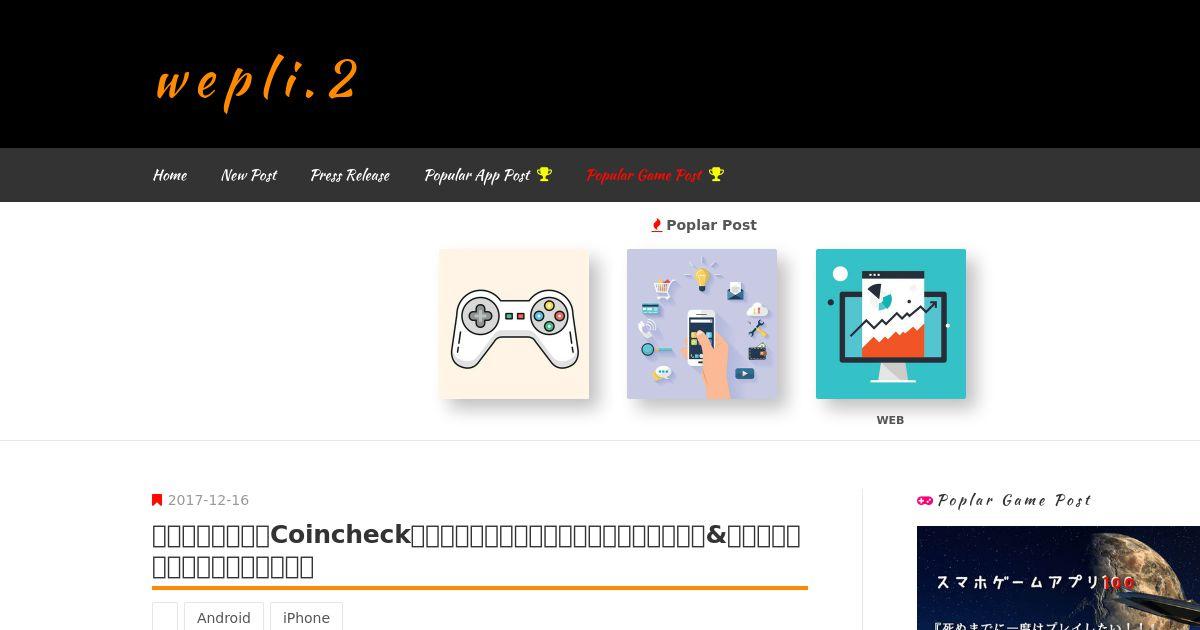Click the WEB label under the thumbnail

(x=890, y=420)
